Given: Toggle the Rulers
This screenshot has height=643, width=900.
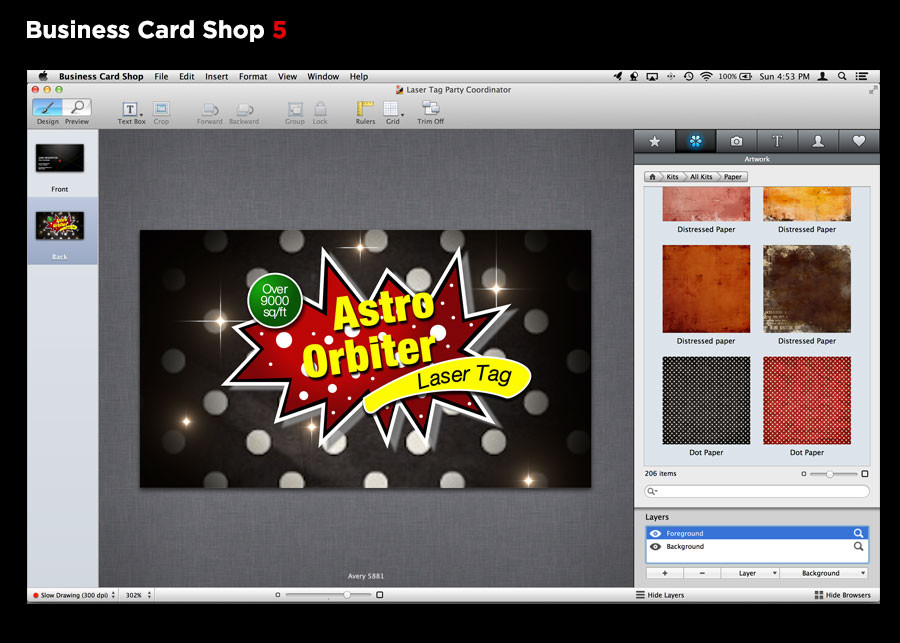Looking at the screenshot, I should tap(365, 113).
